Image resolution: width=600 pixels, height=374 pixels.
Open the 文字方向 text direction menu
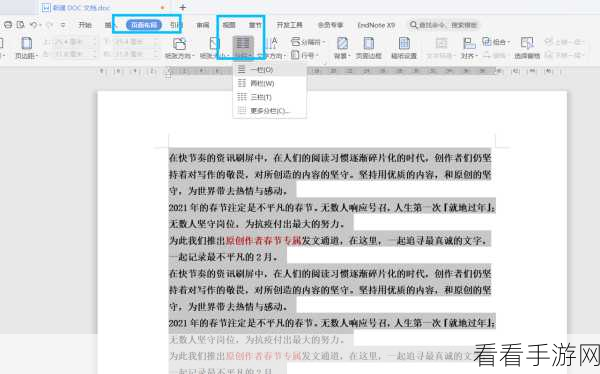tap(271, 48)
